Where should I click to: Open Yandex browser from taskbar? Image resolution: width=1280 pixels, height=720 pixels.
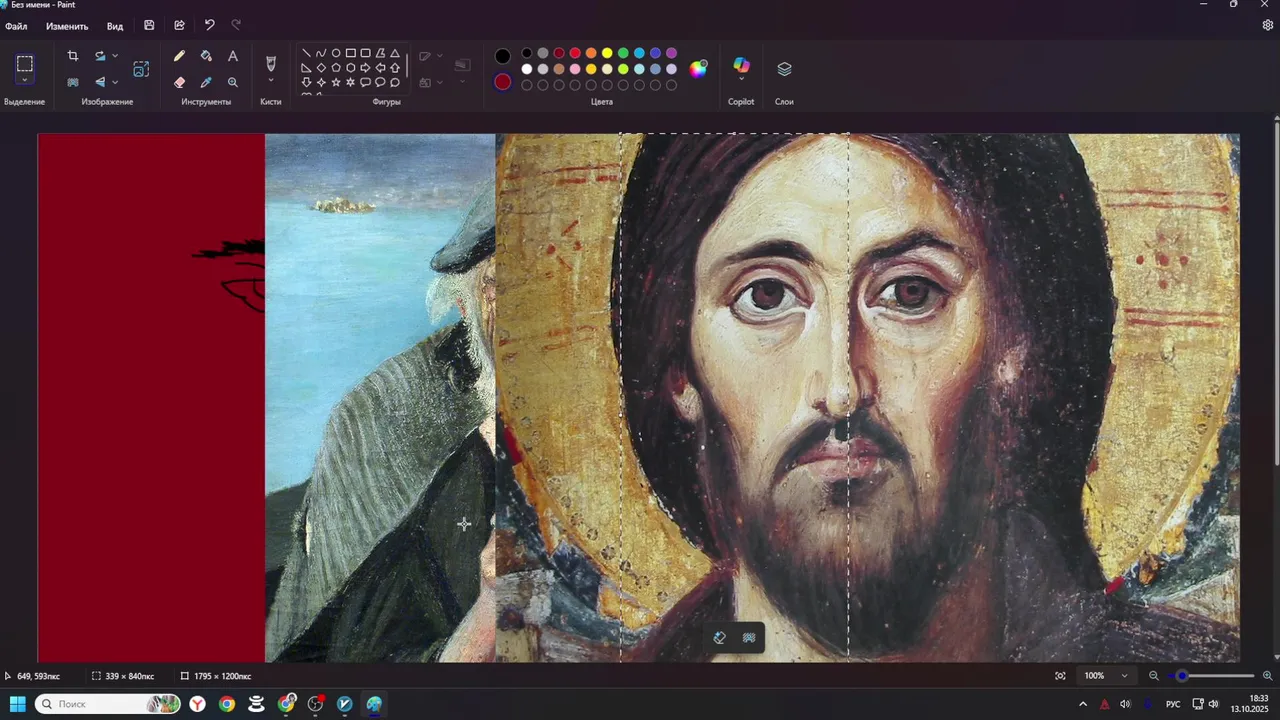pos(198,704)
